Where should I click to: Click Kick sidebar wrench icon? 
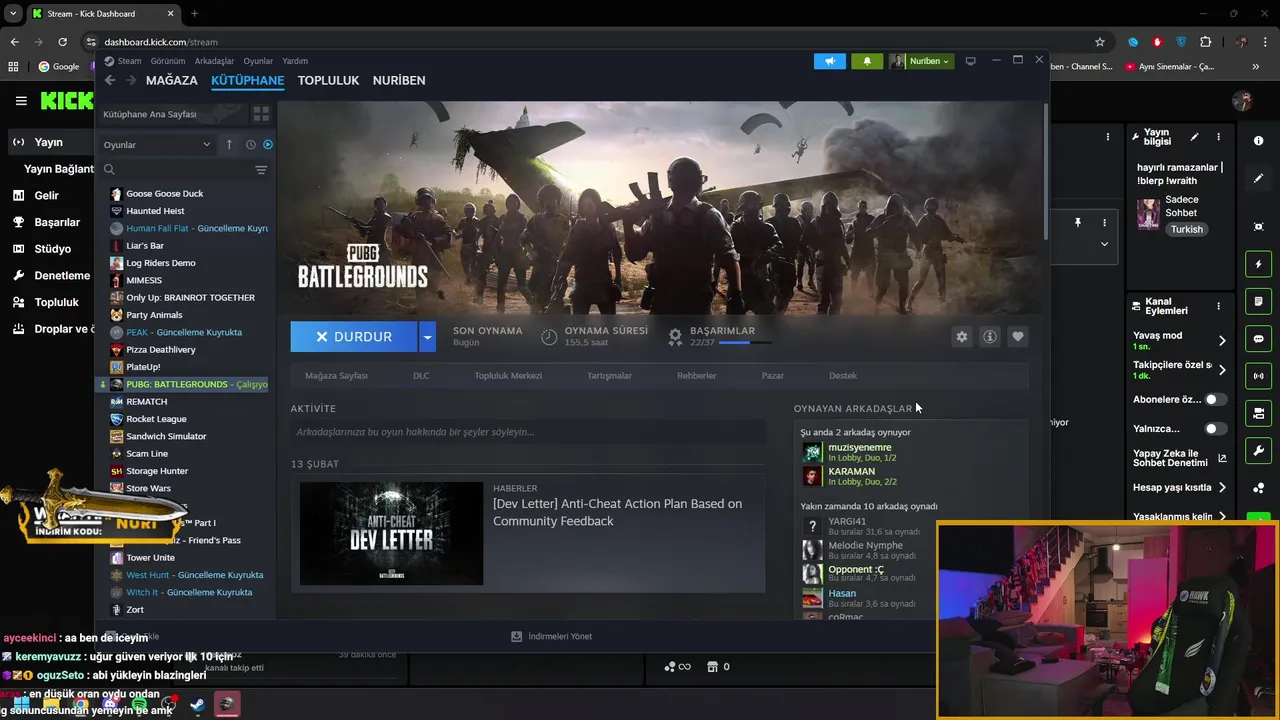coord(1259,450)
